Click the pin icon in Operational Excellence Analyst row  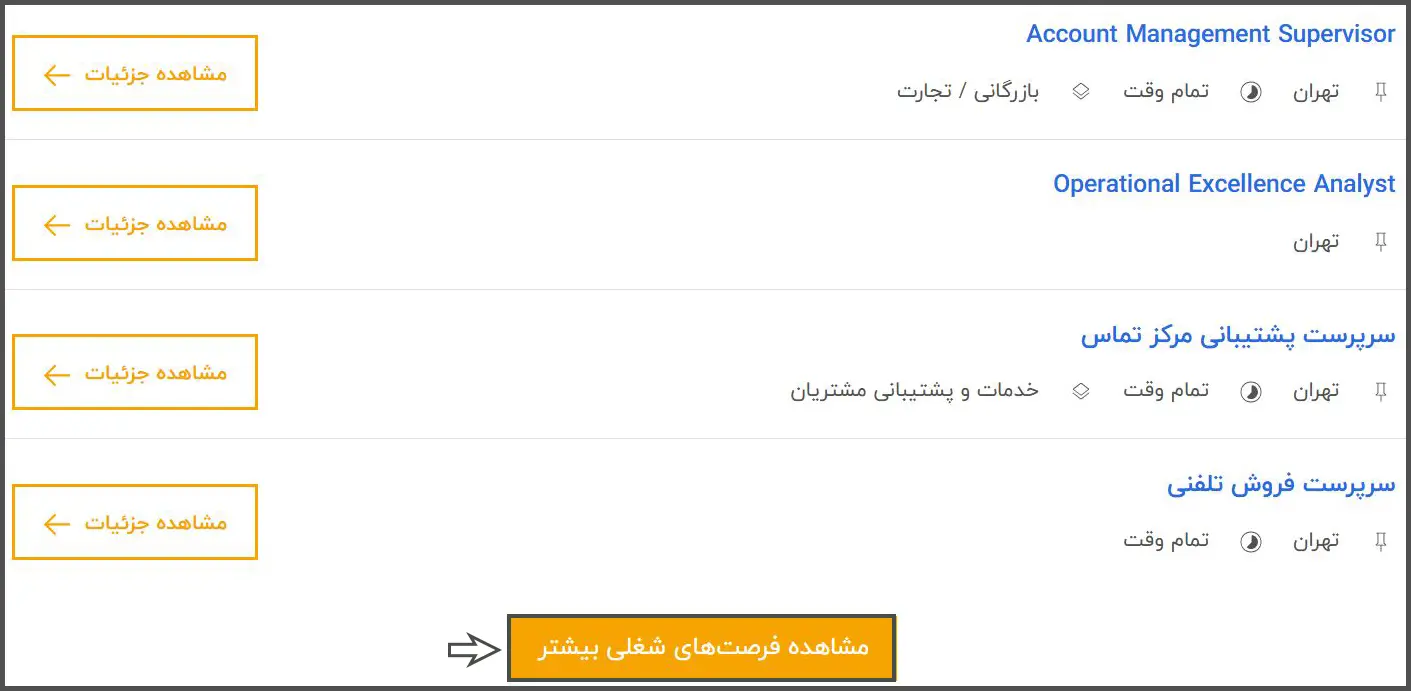click(1381, 242)
